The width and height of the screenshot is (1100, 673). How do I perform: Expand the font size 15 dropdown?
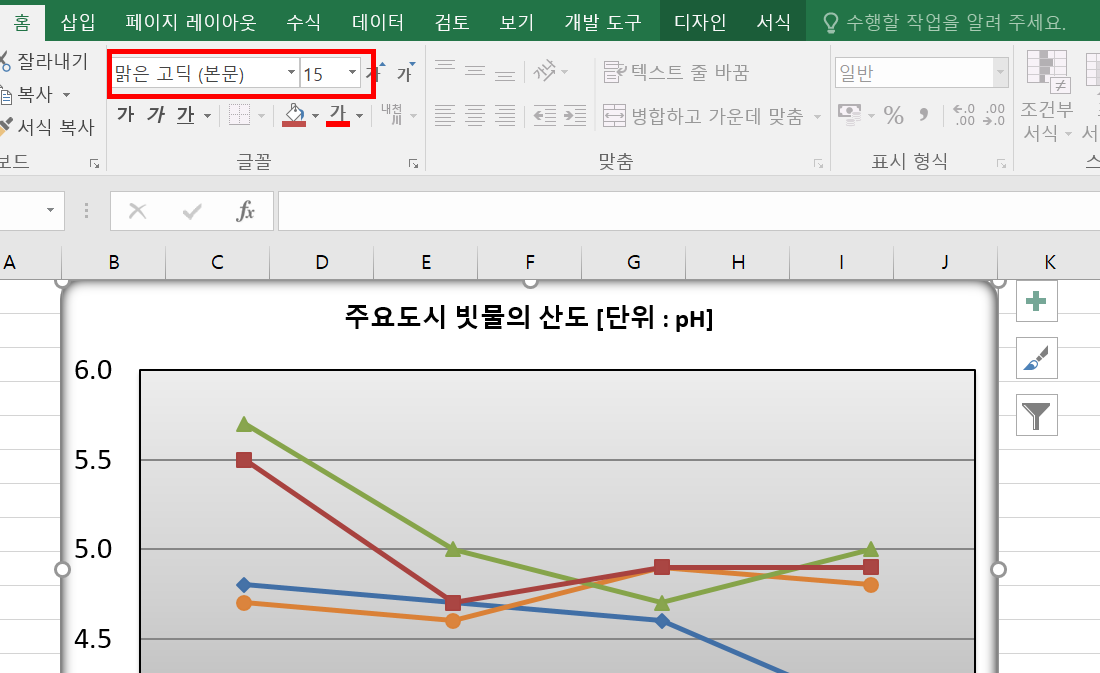352,73
